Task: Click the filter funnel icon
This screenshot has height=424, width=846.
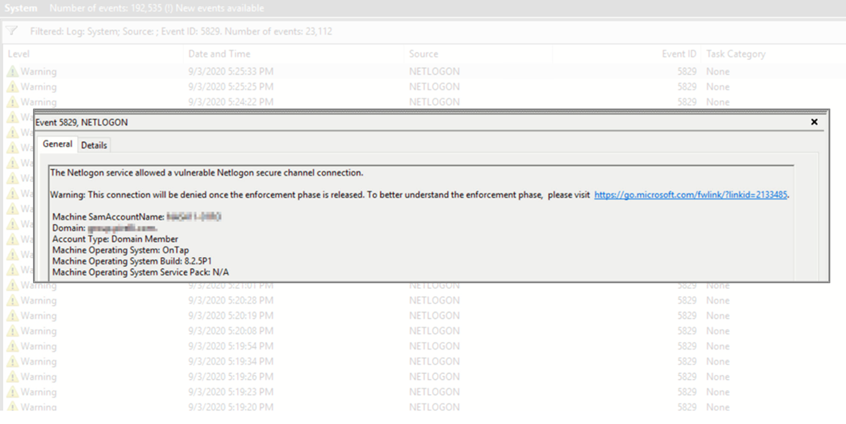Action: tap(13, 31)
